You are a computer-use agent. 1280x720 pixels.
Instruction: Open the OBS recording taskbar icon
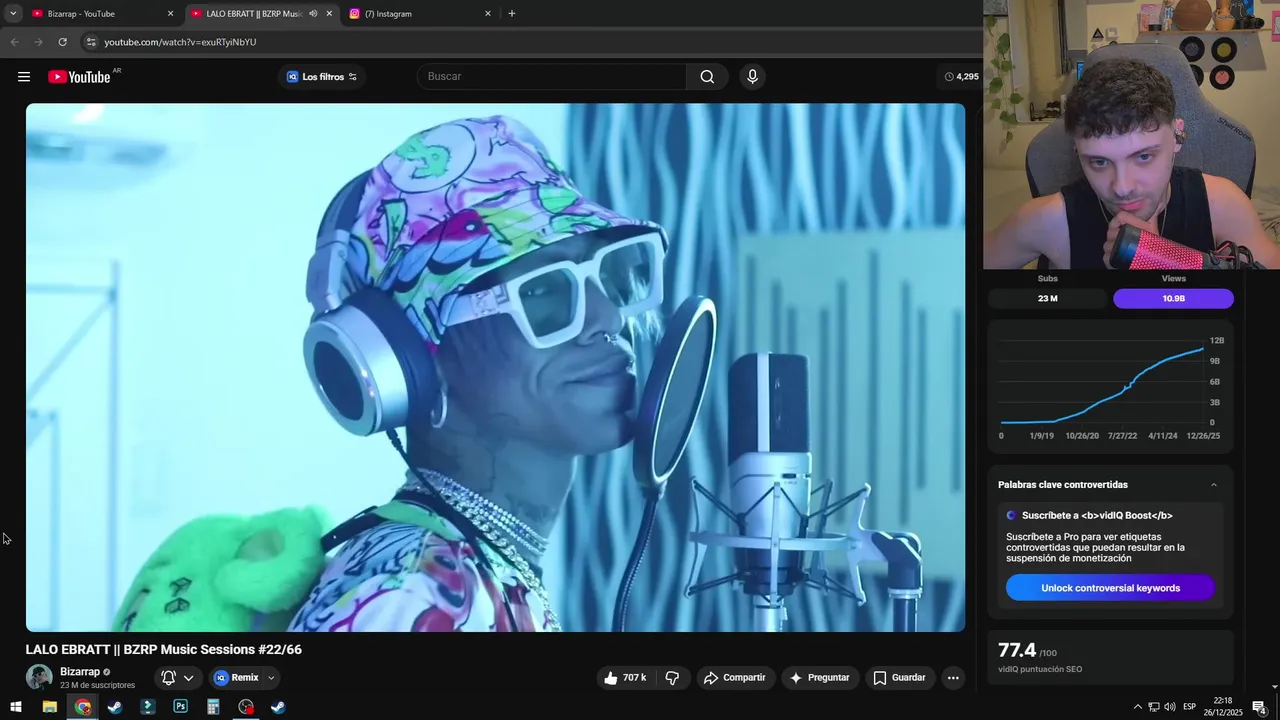[x=246, y=707]
